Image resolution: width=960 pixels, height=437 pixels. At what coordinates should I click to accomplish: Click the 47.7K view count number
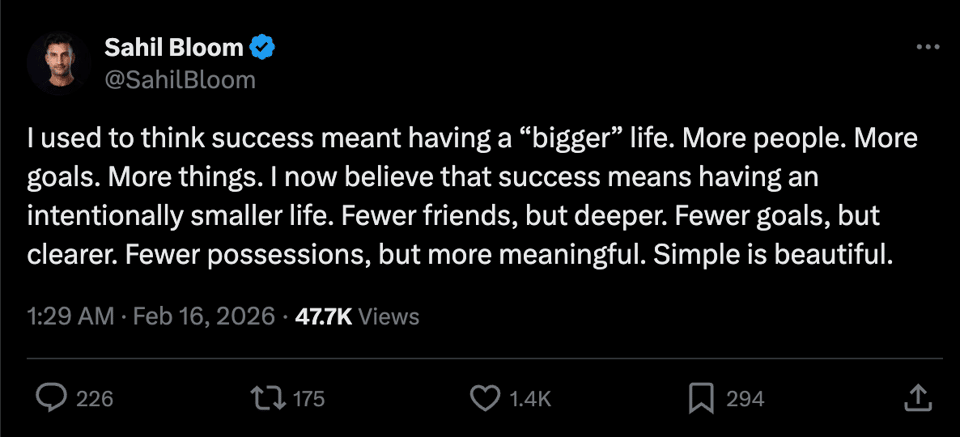point(323,317)
